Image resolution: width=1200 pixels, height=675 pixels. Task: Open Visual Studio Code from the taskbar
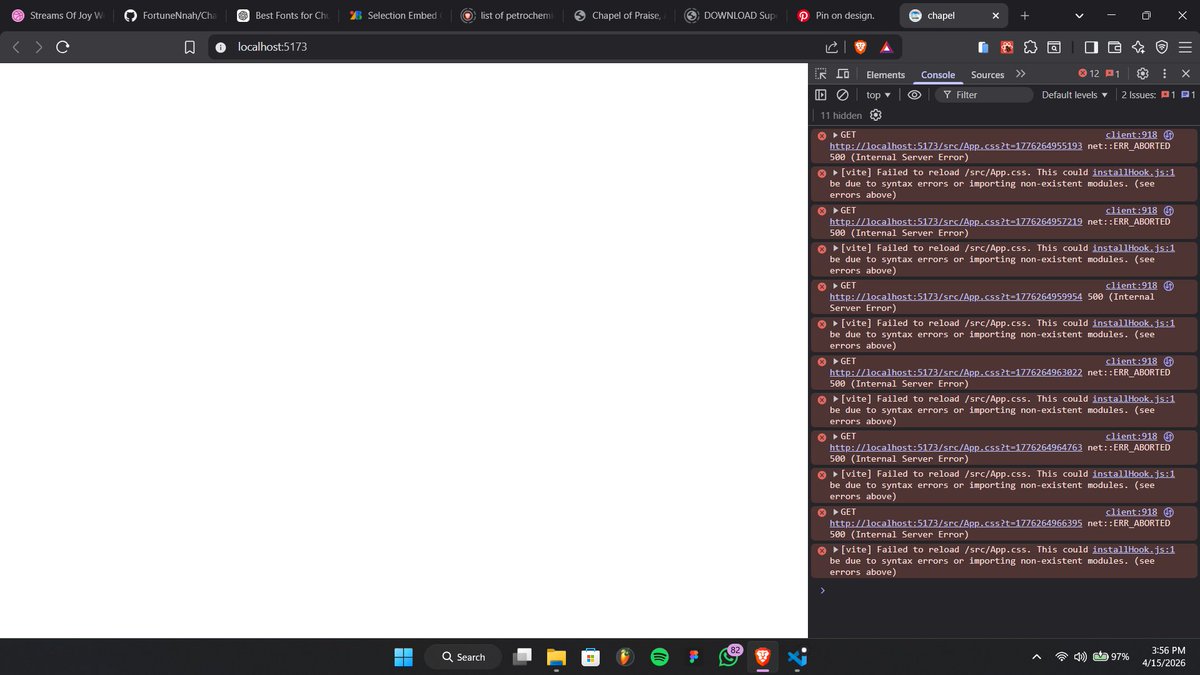(797, 657)
